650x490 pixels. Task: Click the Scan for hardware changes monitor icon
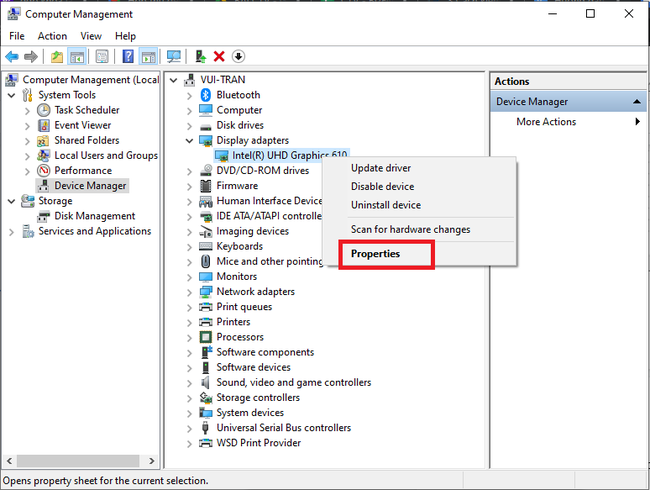click(x=174, y=56)
